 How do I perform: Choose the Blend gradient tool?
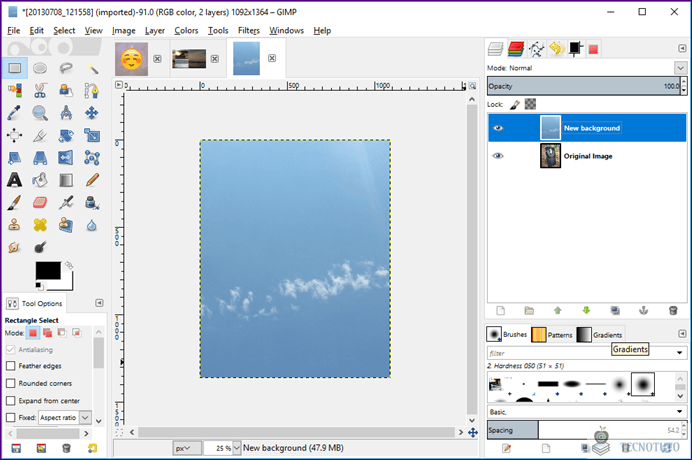(x=66, y=180)
